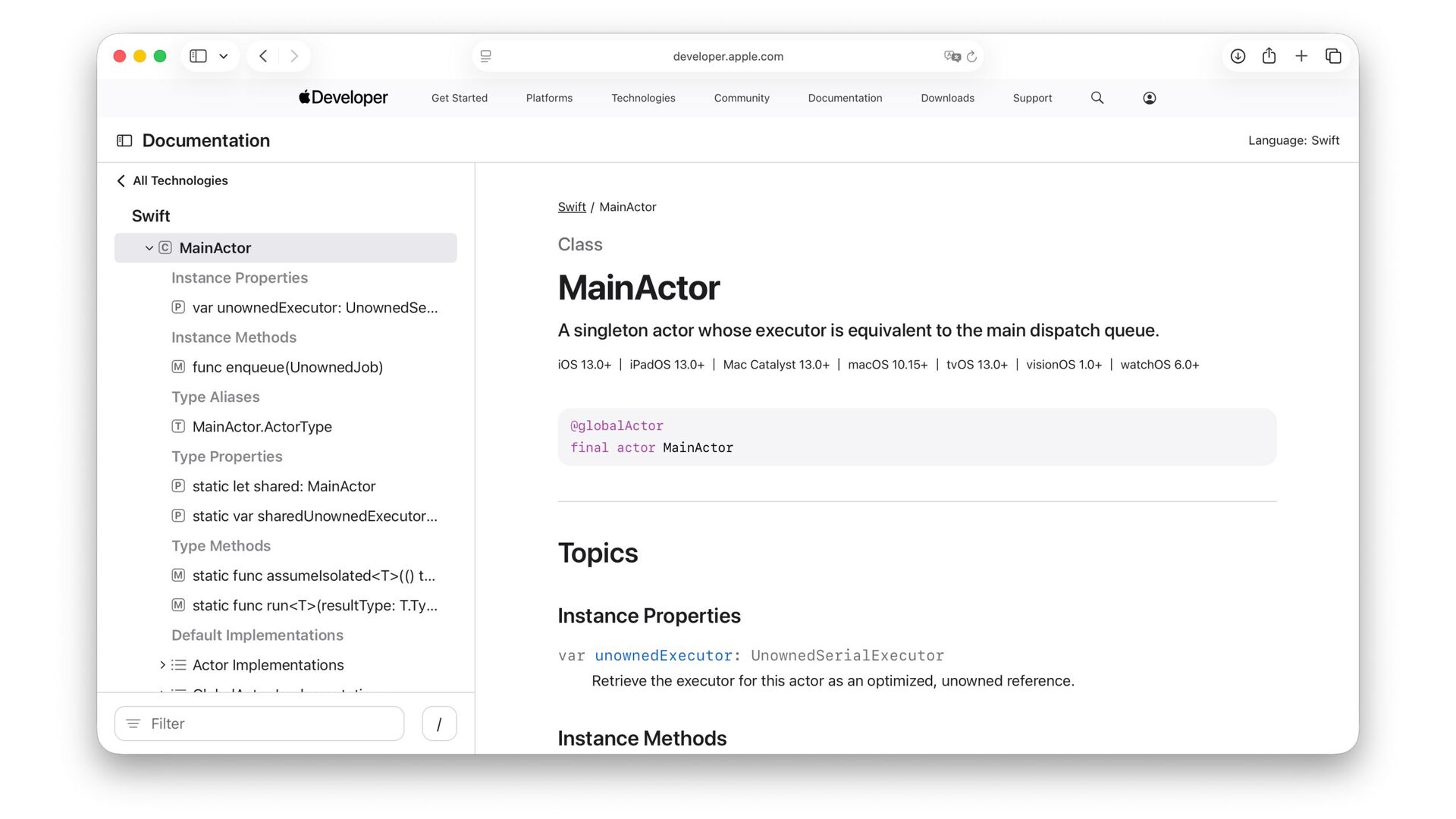Open the unownedExecutor property link
The width and height of the screenshot is (1456, 819).
tap(663, 655)
